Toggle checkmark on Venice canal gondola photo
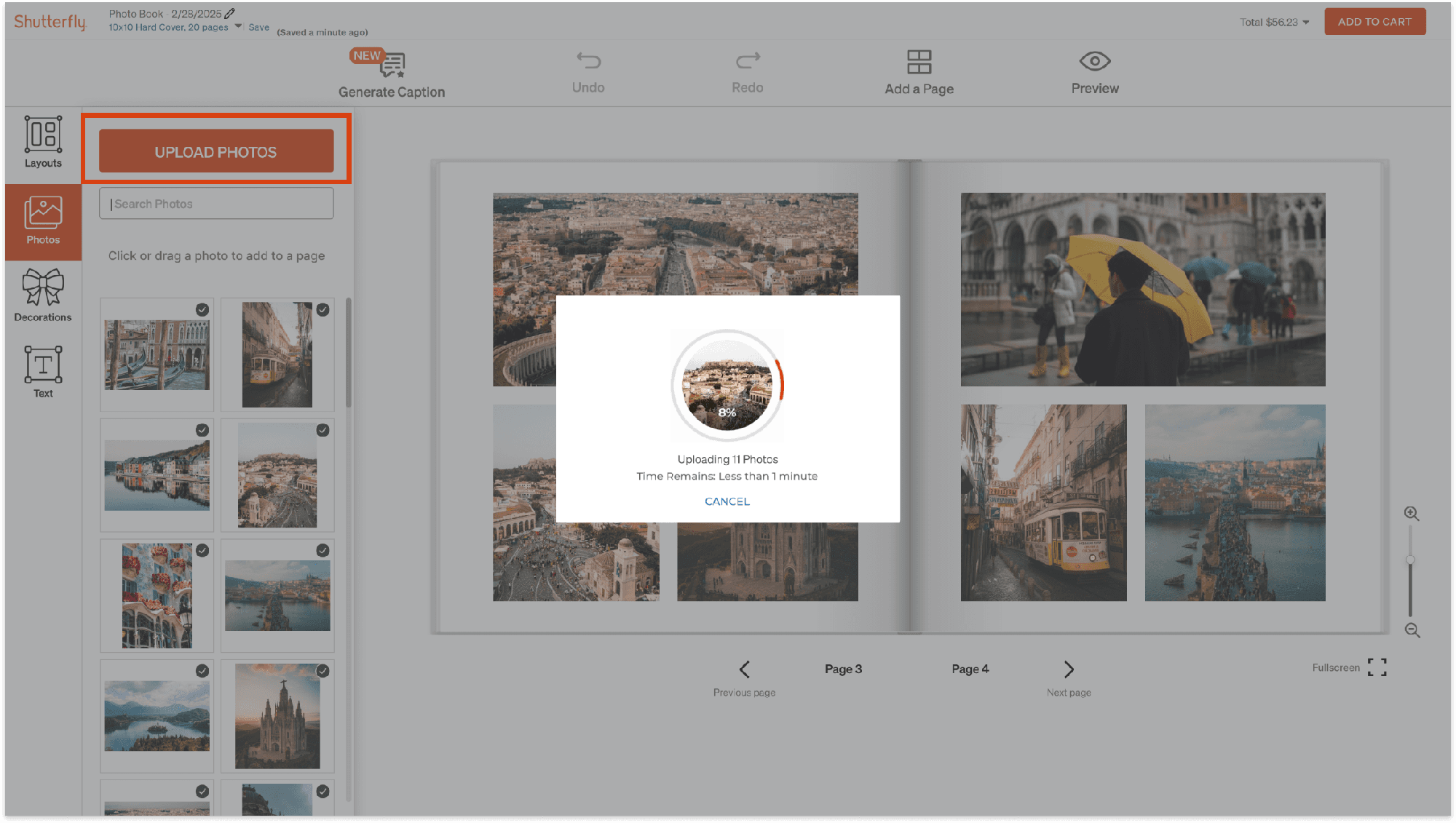 click(202, 310)
